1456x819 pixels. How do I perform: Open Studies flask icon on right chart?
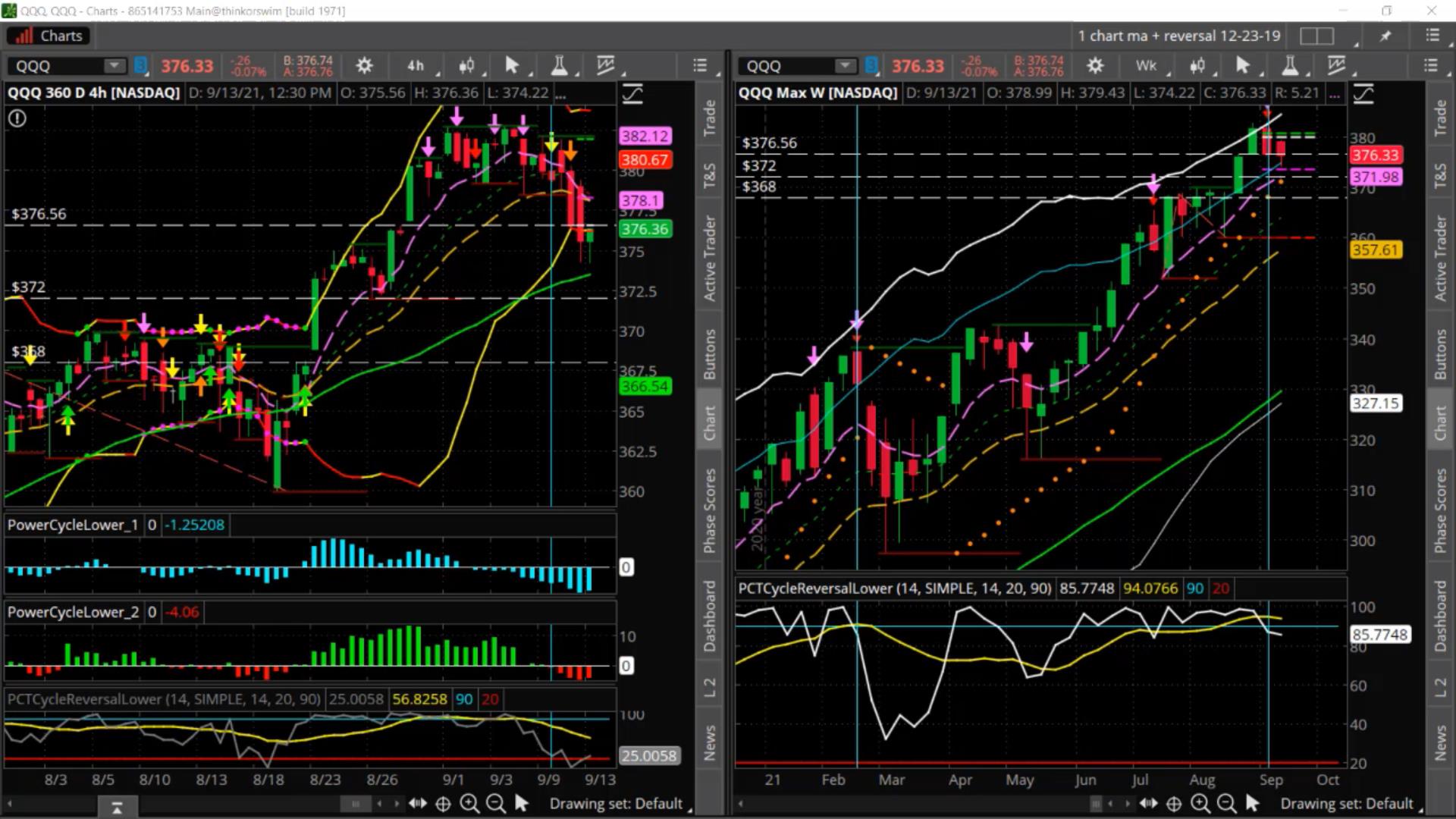click(x=1289, y=66)
